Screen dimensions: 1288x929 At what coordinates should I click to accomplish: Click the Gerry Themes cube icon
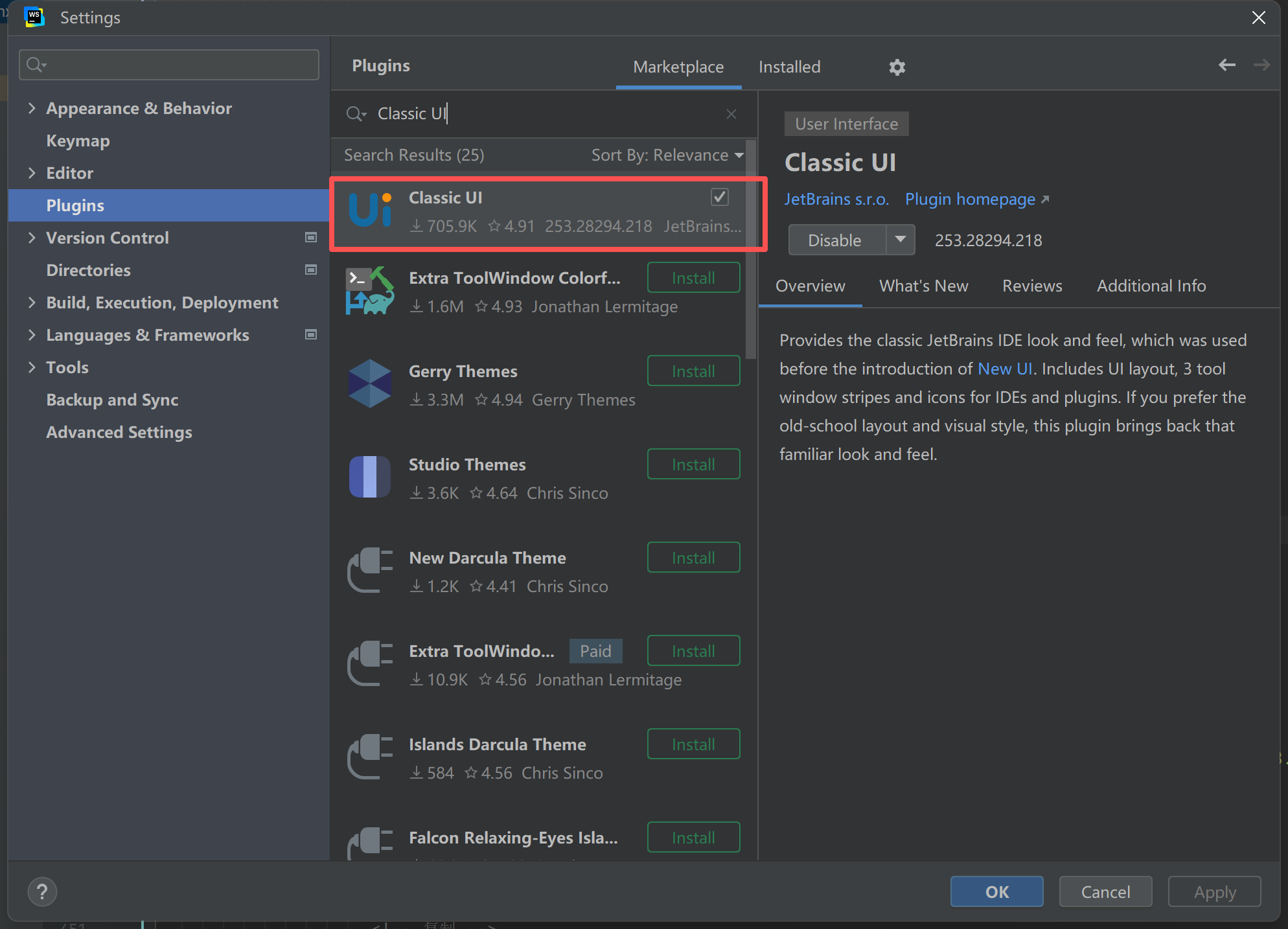[370, 384]
